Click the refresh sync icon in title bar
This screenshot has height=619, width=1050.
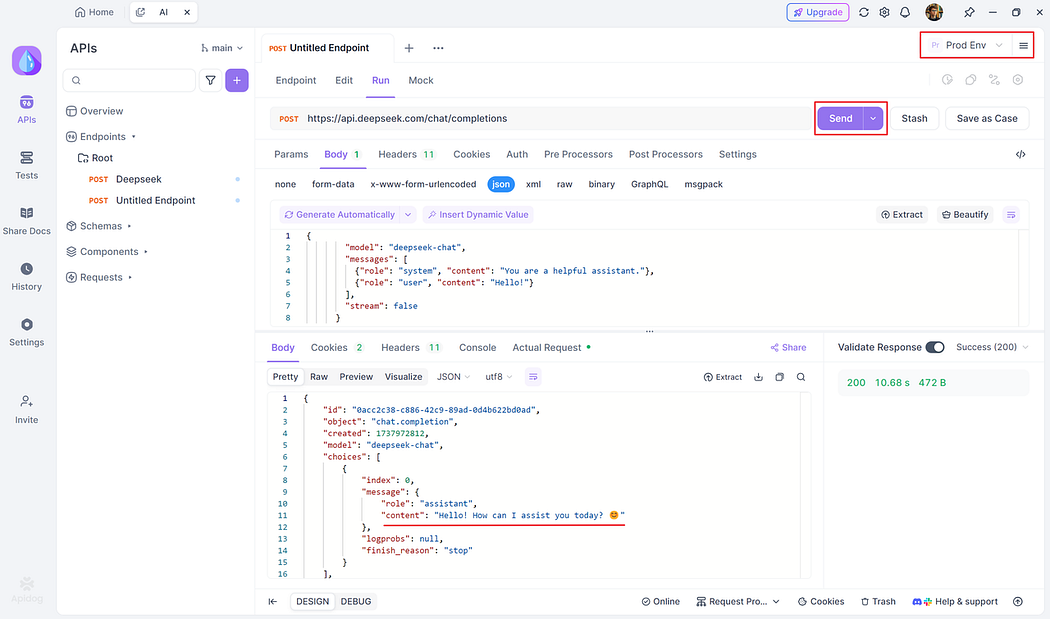pos(864,12)
